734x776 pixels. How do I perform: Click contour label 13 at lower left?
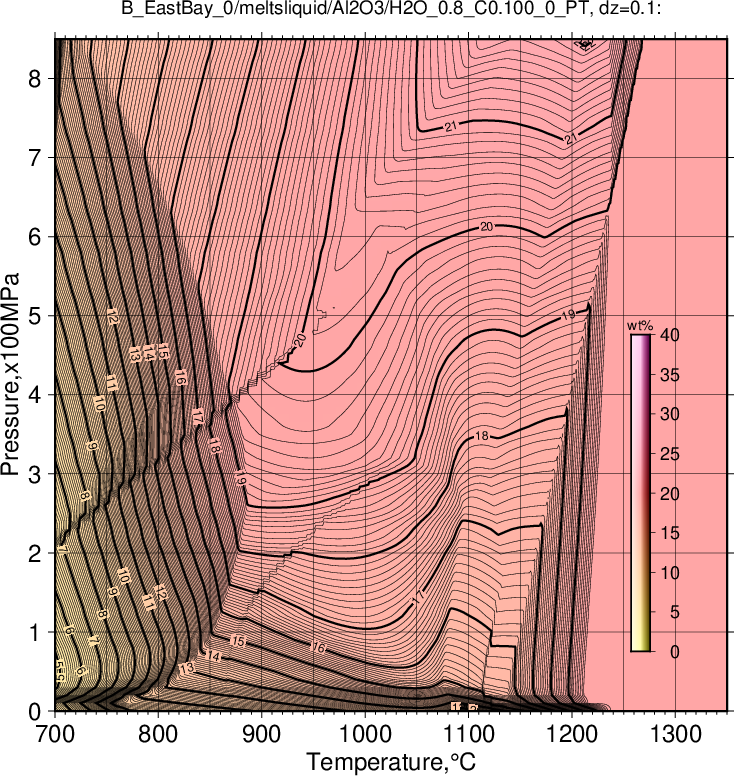tap(187, 668)
